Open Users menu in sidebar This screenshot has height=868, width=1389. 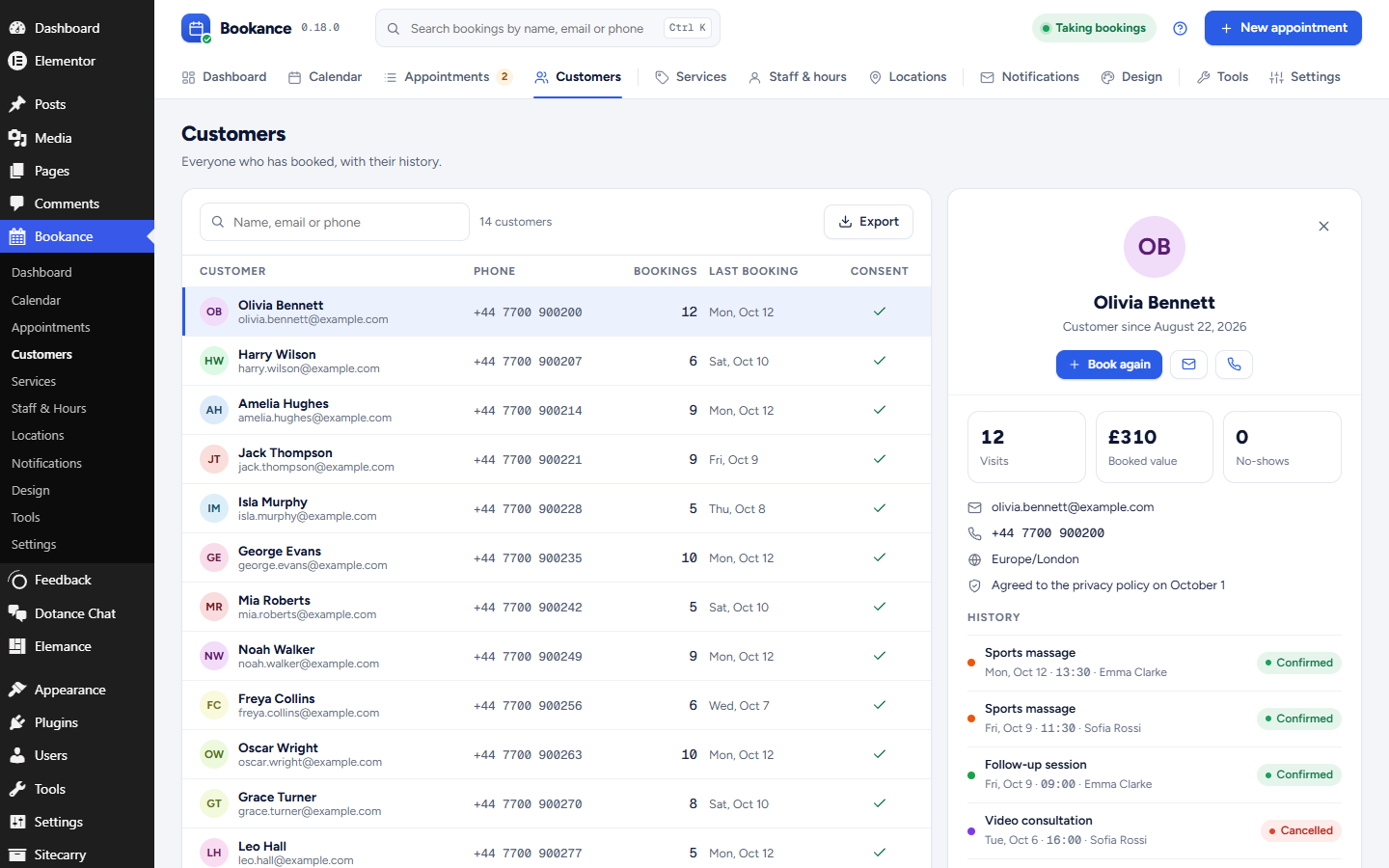click(77, 755)
